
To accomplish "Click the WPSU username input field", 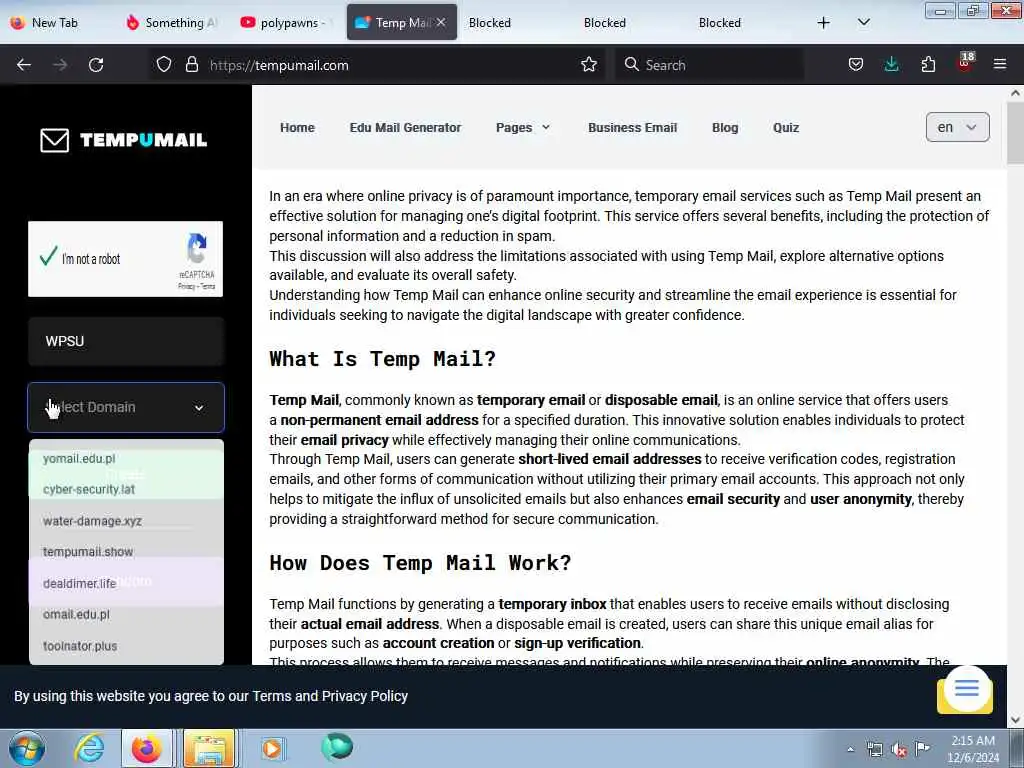I will point(126,342).
